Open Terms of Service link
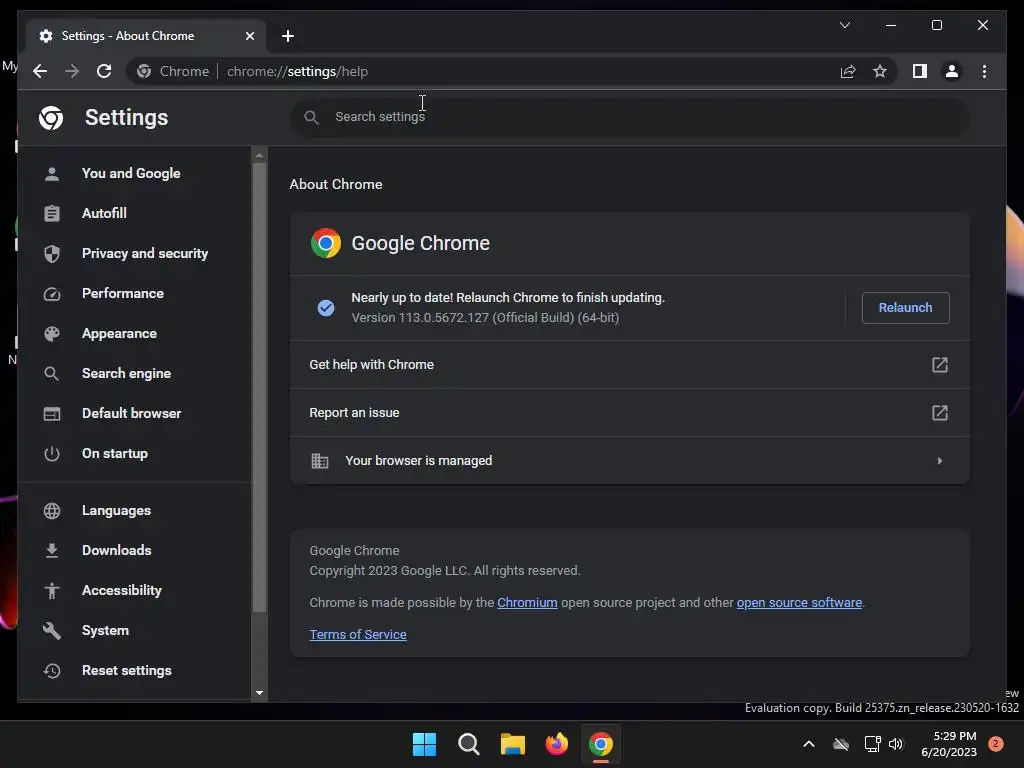Image resolution: width=1024 pixels, height=768 pixels. [x=358, y=634]
